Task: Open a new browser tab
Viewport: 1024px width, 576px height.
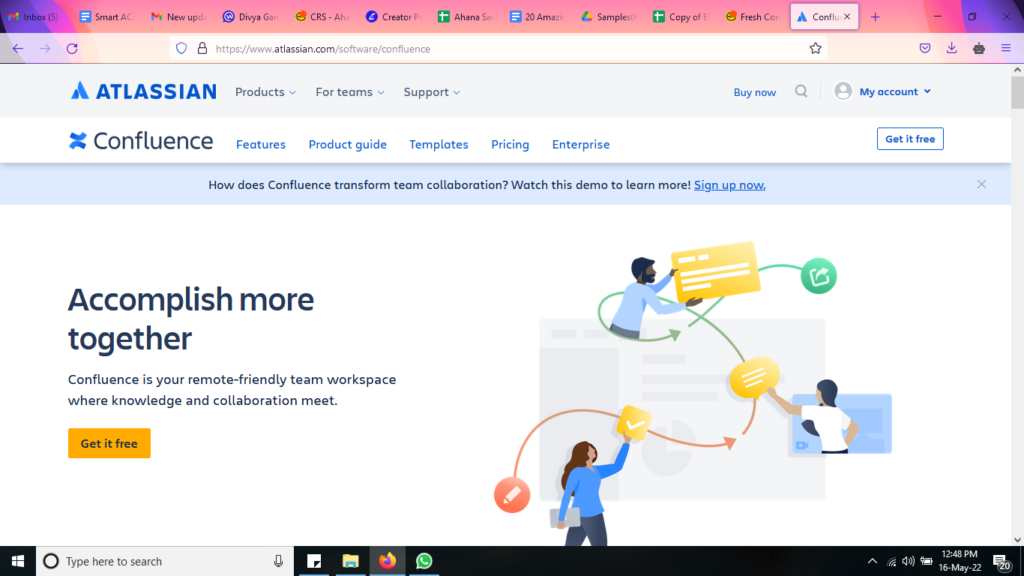Action: [x=875, y=17]
